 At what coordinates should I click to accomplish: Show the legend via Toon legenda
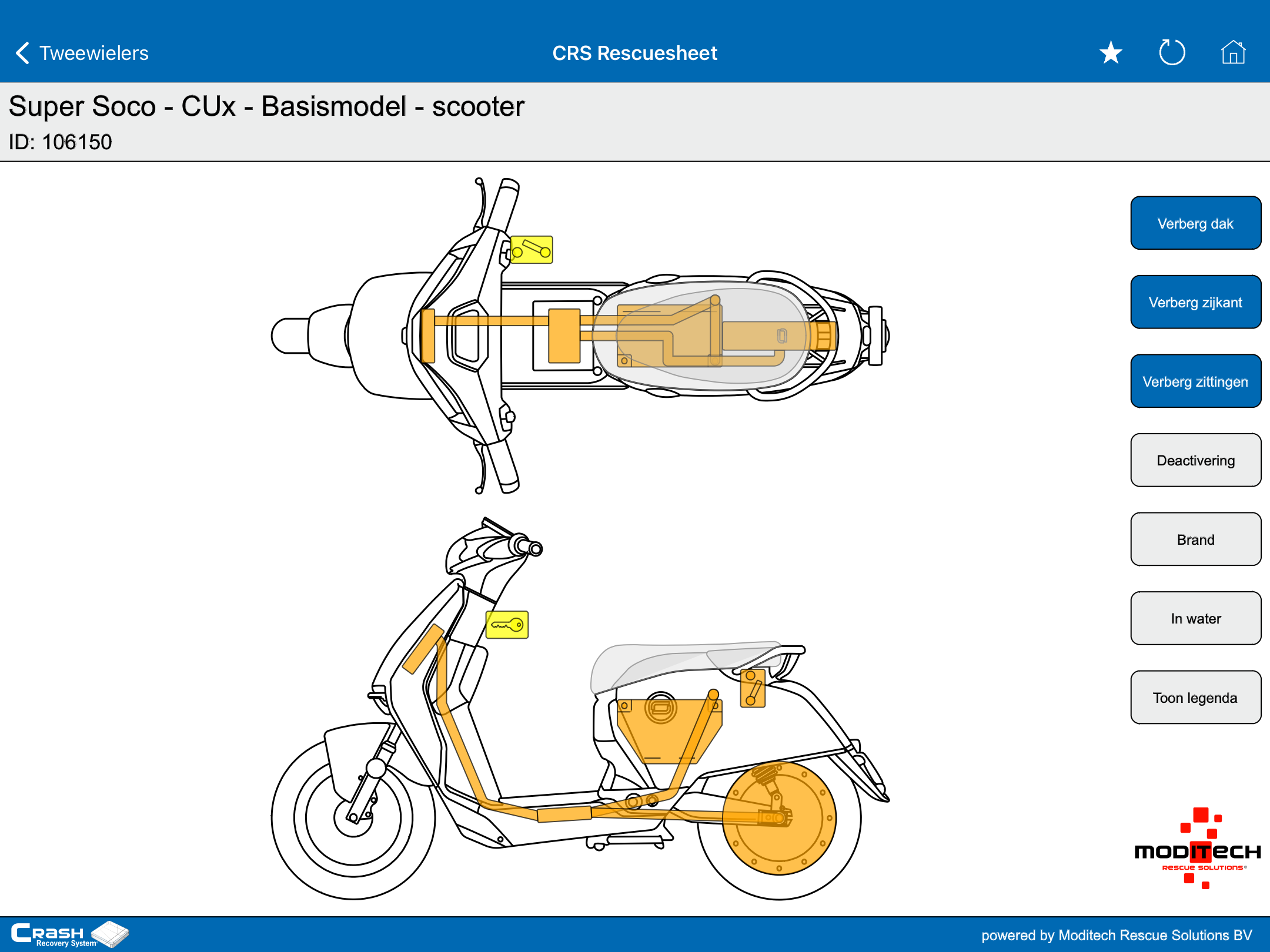(1195, 698)
